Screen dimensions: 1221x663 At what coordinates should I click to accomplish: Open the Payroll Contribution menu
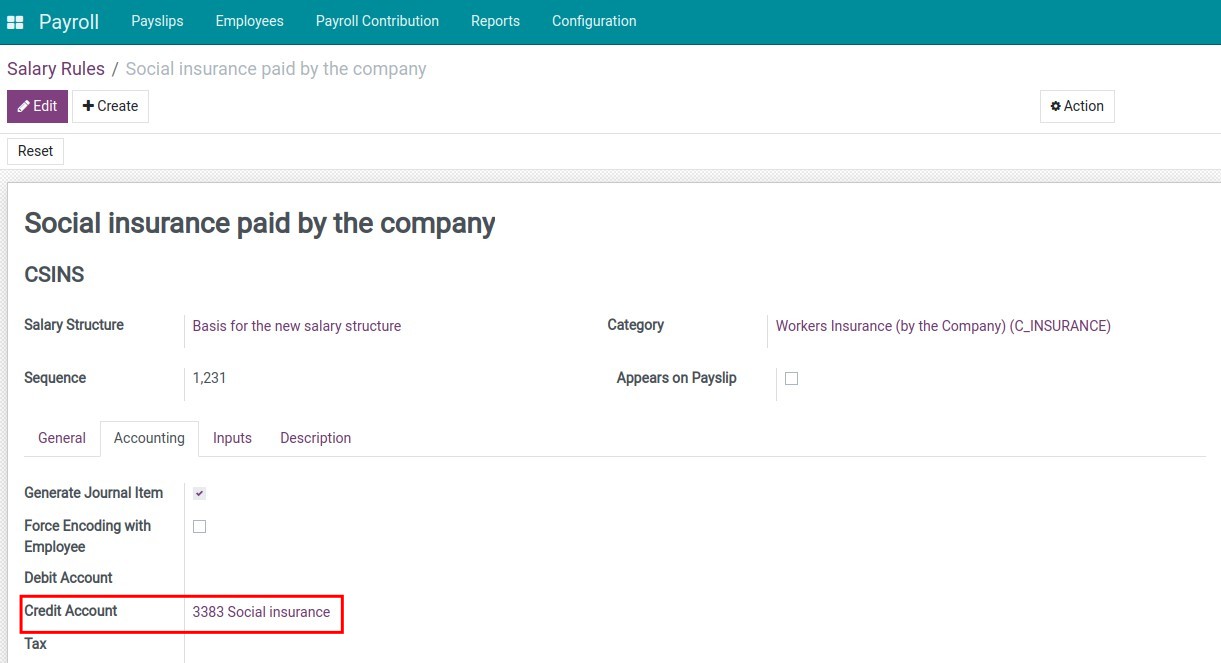click(x=377, y=21)
